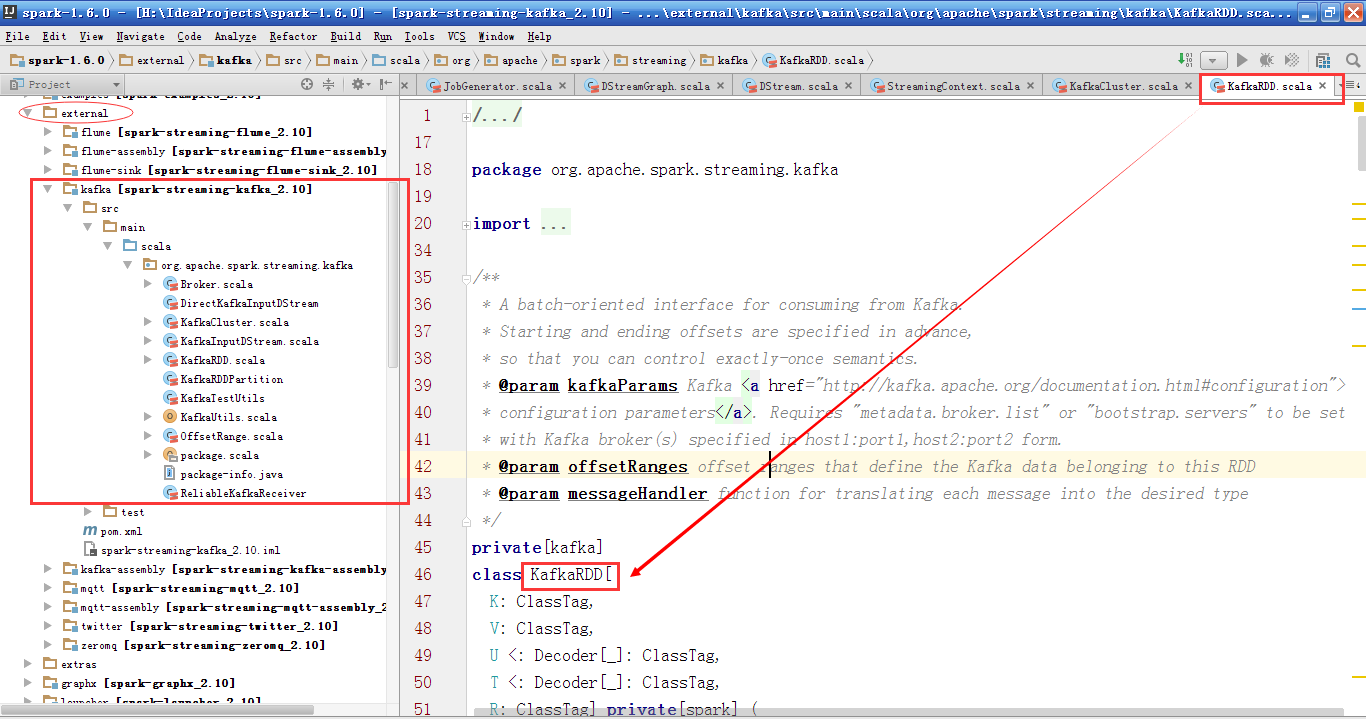Click Scroll from Source crosshair icon
This screenshot has height=719, width=1366.
(307, 85)
